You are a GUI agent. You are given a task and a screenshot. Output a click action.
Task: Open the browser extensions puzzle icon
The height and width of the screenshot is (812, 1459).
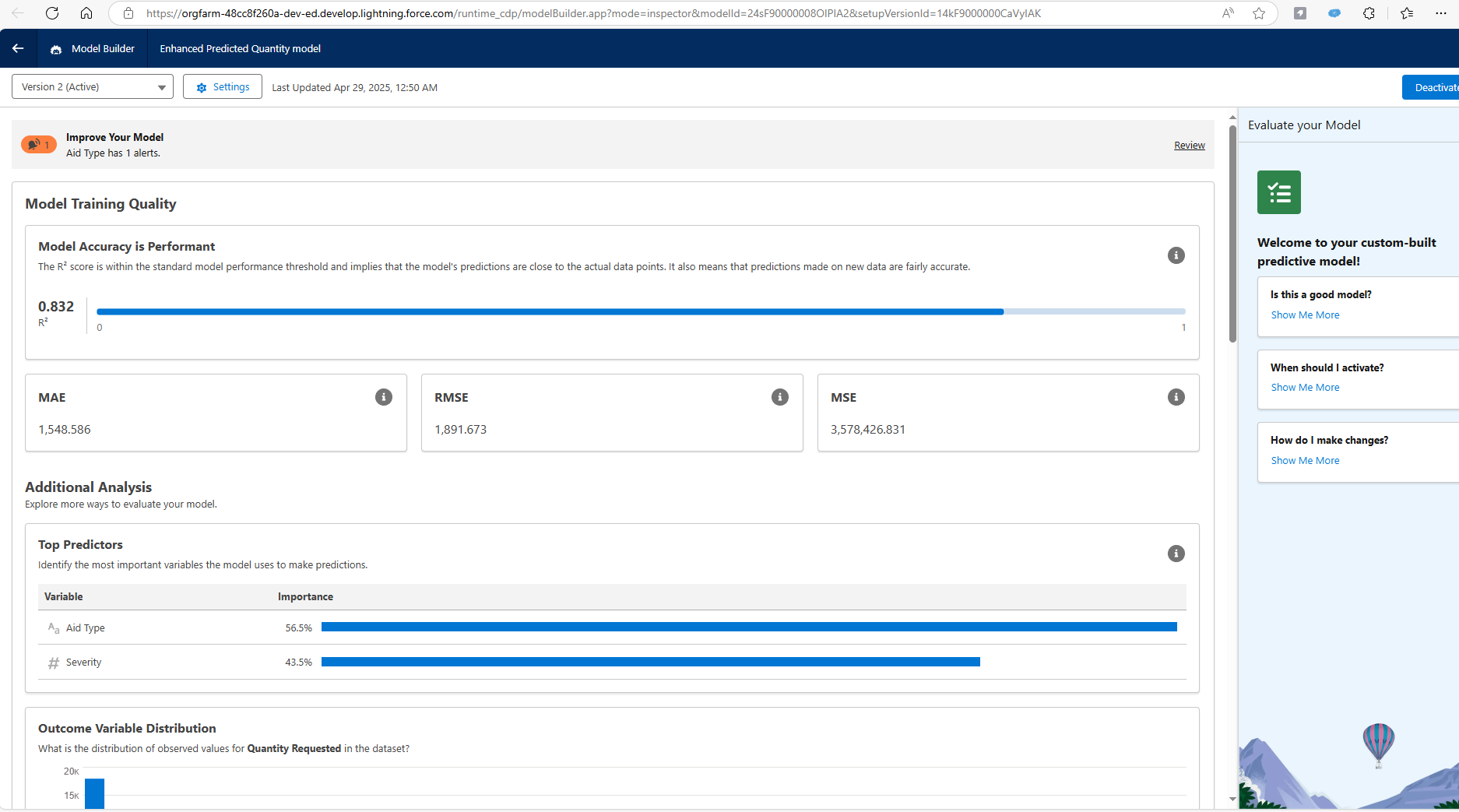click(1369, 13)
